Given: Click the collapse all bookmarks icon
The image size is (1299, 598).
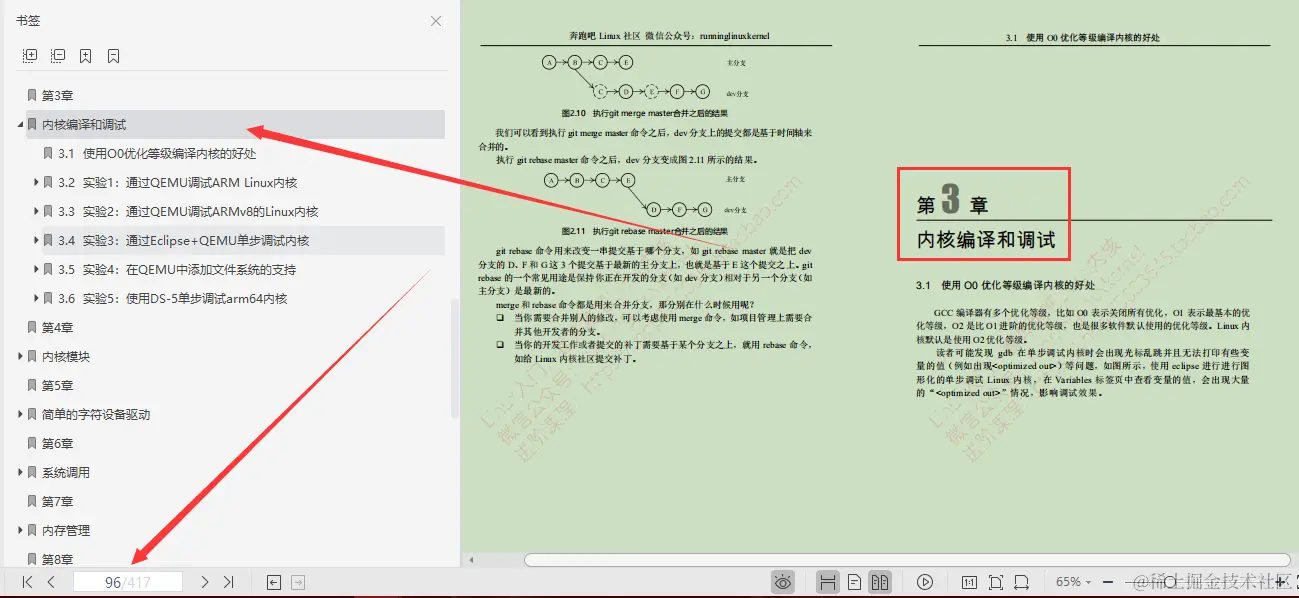Looking at the screenshot, I should tap(58, 55).
